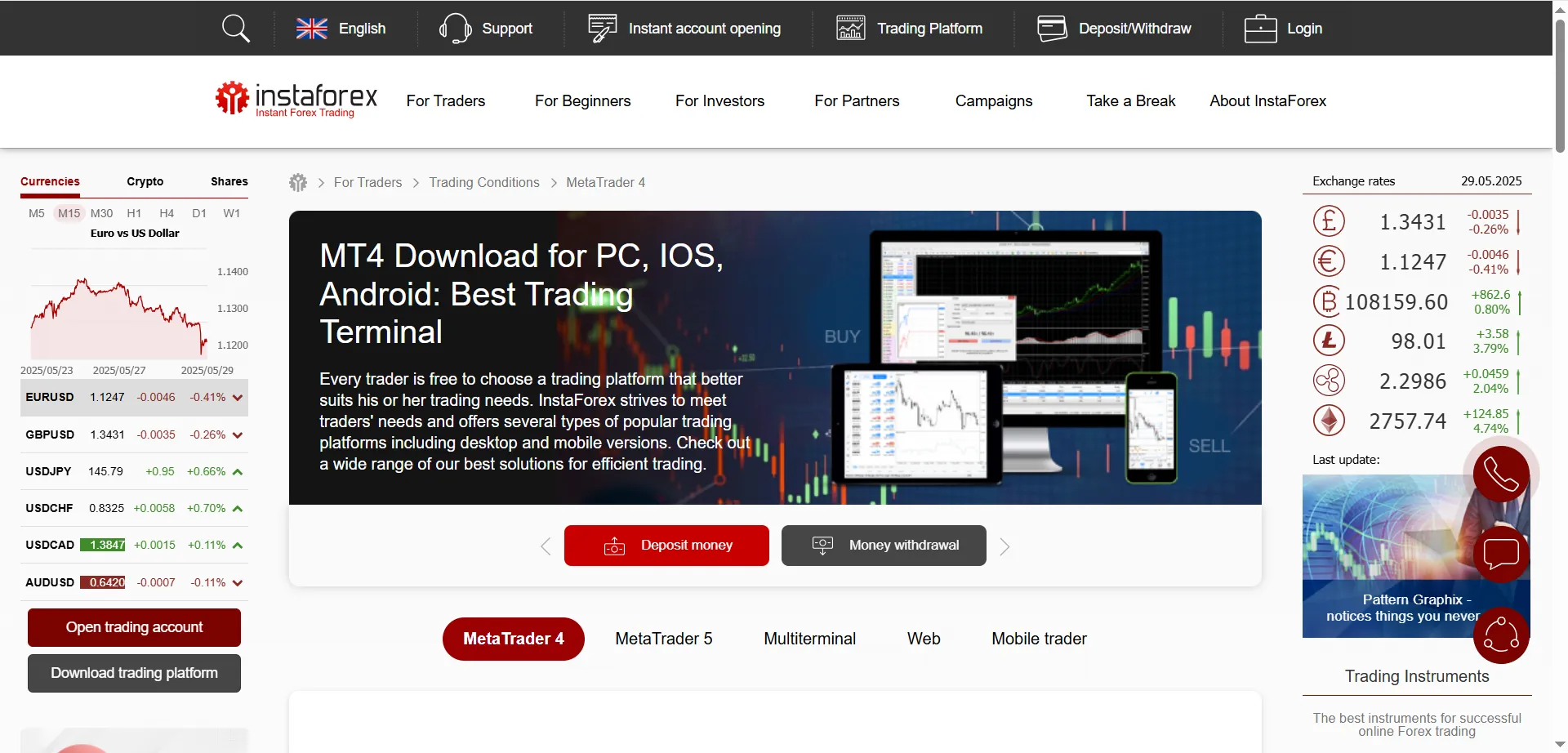Click the Litecoin exchange rate icon
Viewport: 1568px width, 753px height.
1329,341
